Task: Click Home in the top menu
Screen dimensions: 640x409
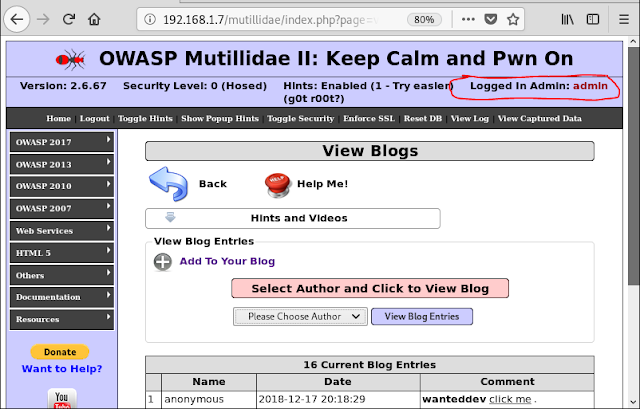Action: pyautogui.click(x=58, y=118)
